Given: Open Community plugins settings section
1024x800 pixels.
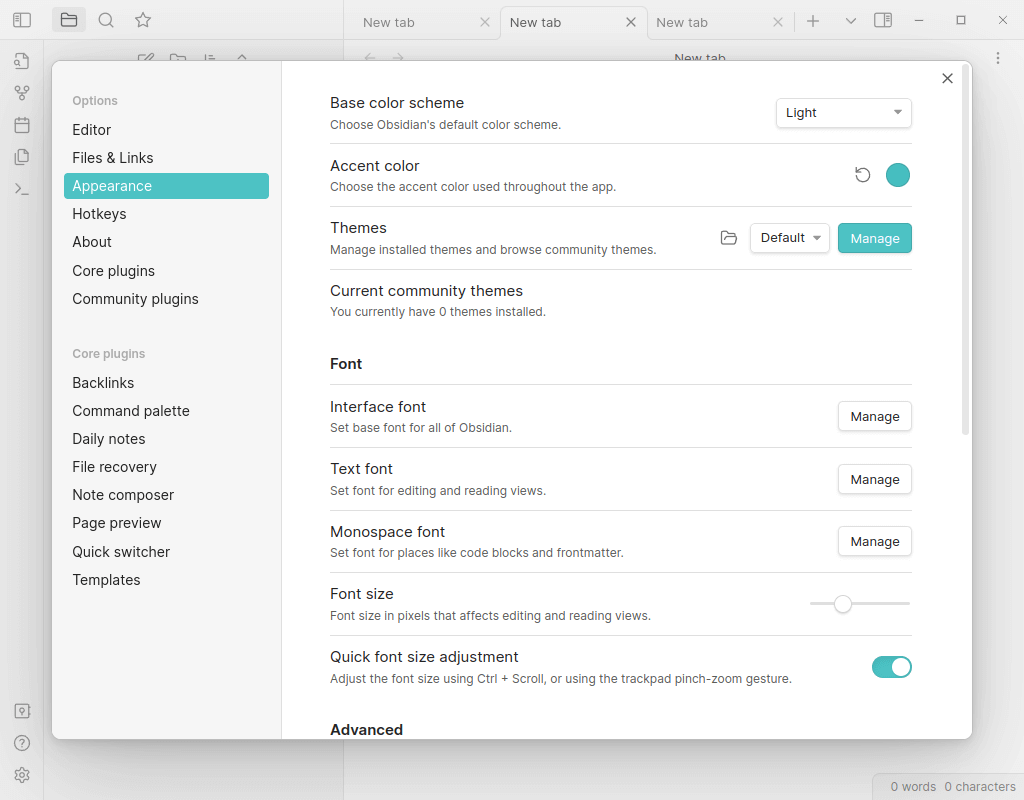Looking at the screenshot, I should pyautogui.click(x=135, y=299).
